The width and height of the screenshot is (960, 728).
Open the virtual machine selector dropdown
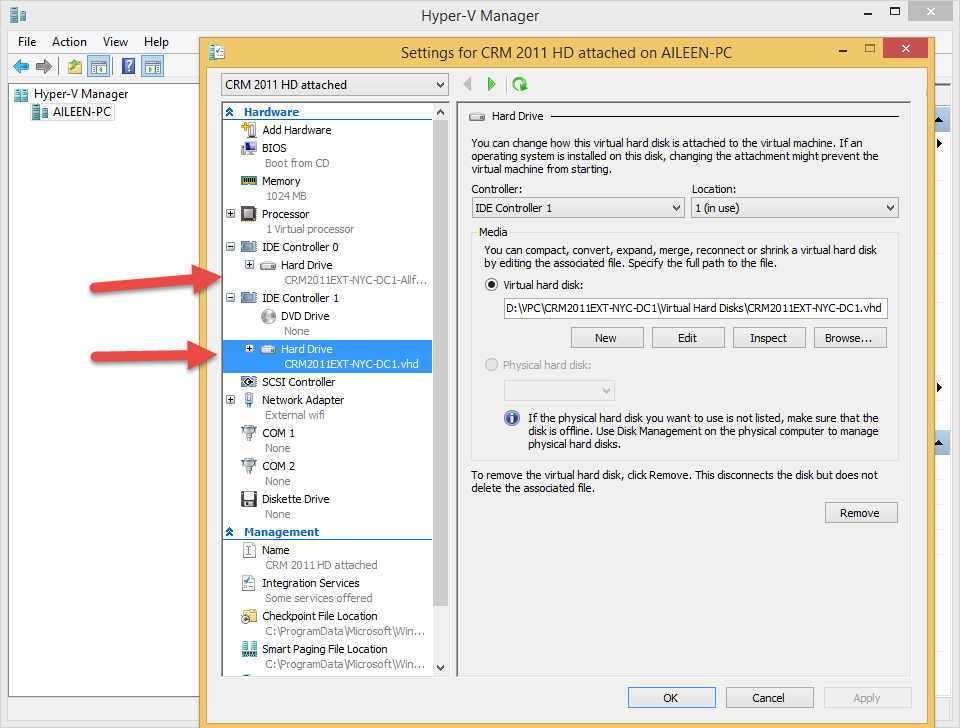tap(334, 84)
